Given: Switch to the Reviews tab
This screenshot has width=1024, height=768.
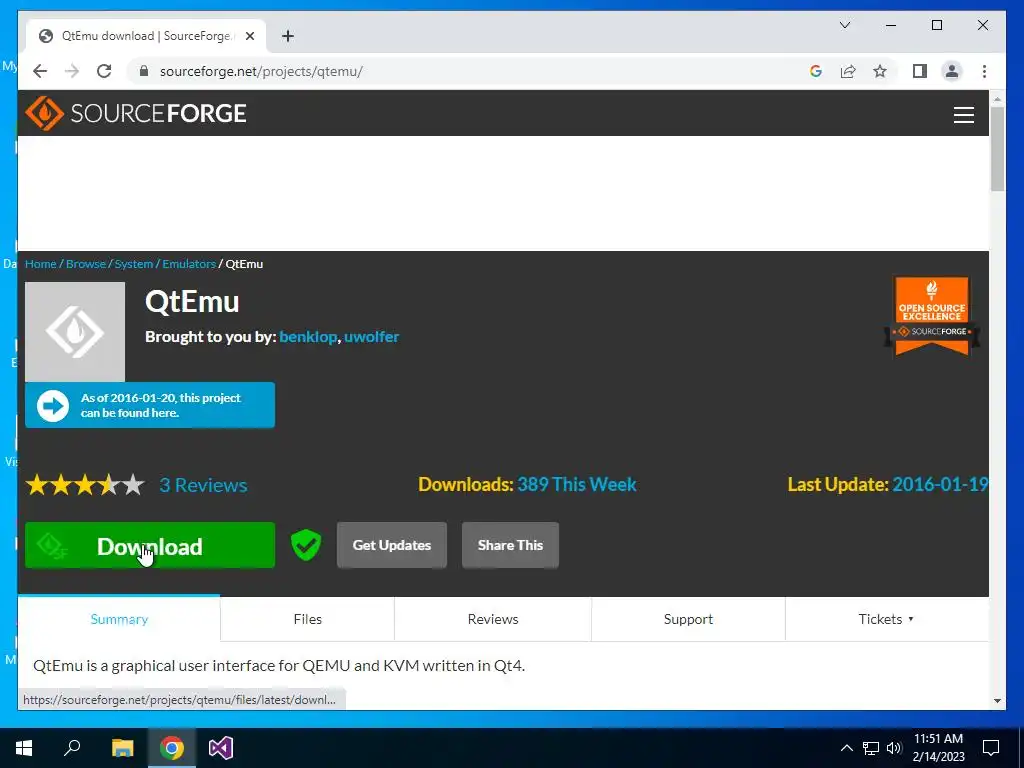Looking at the screenshot, I should (493, 619).
